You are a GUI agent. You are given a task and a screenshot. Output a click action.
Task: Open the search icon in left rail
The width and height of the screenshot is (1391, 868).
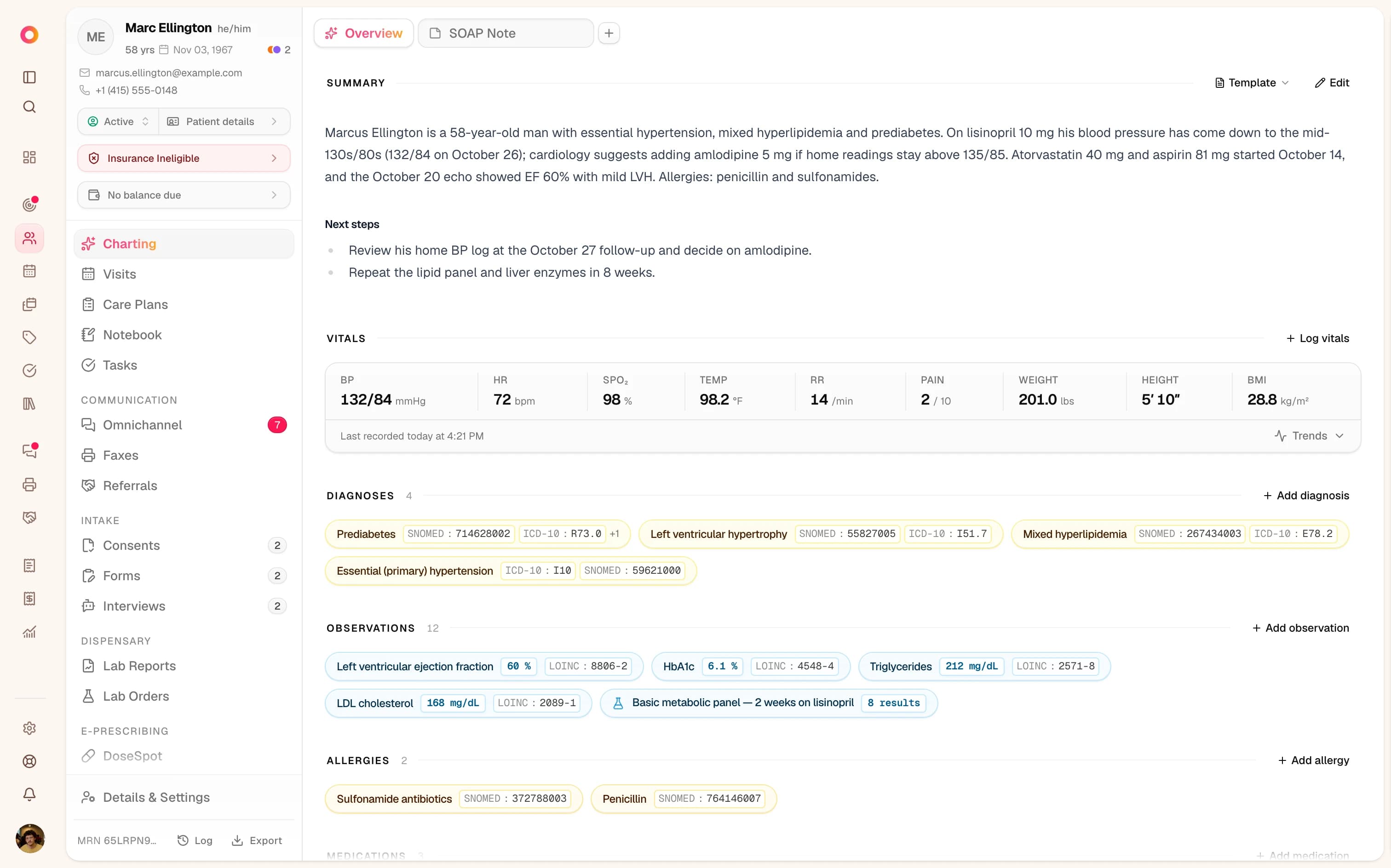[29, 107]
